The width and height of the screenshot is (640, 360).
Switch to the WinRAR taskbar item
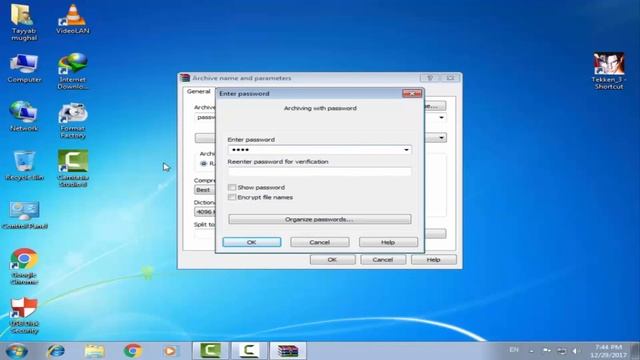coord(288,351)
